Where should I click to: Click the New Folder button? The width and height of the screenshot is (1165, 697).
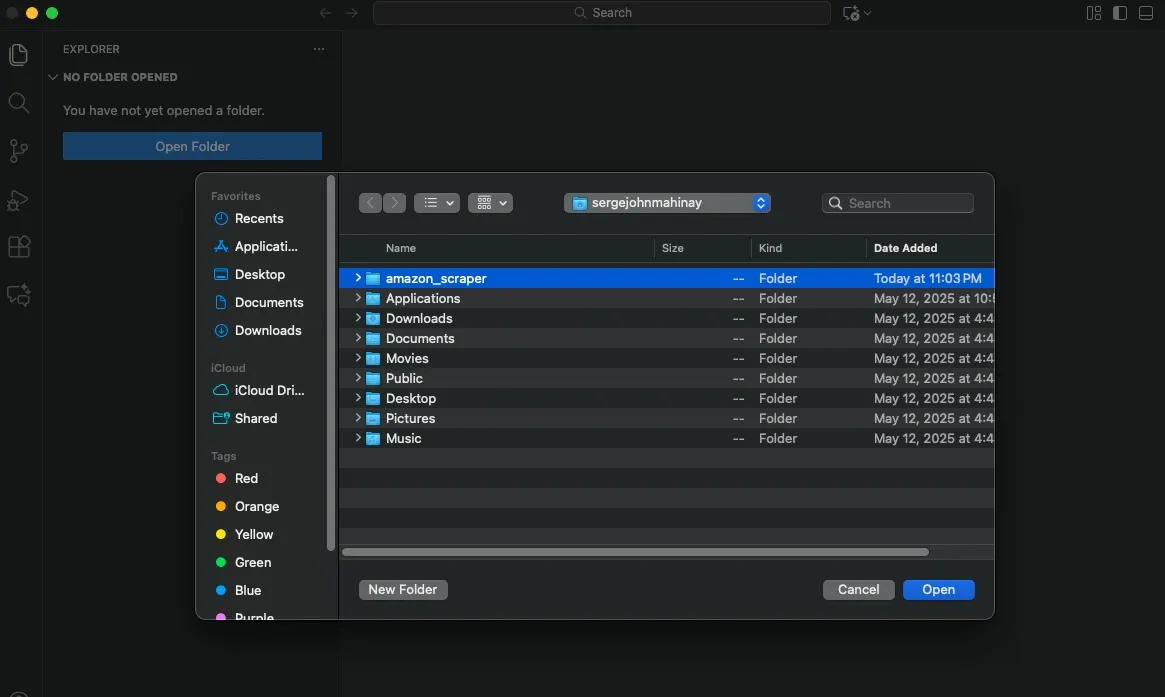click(x=403, y=590)
